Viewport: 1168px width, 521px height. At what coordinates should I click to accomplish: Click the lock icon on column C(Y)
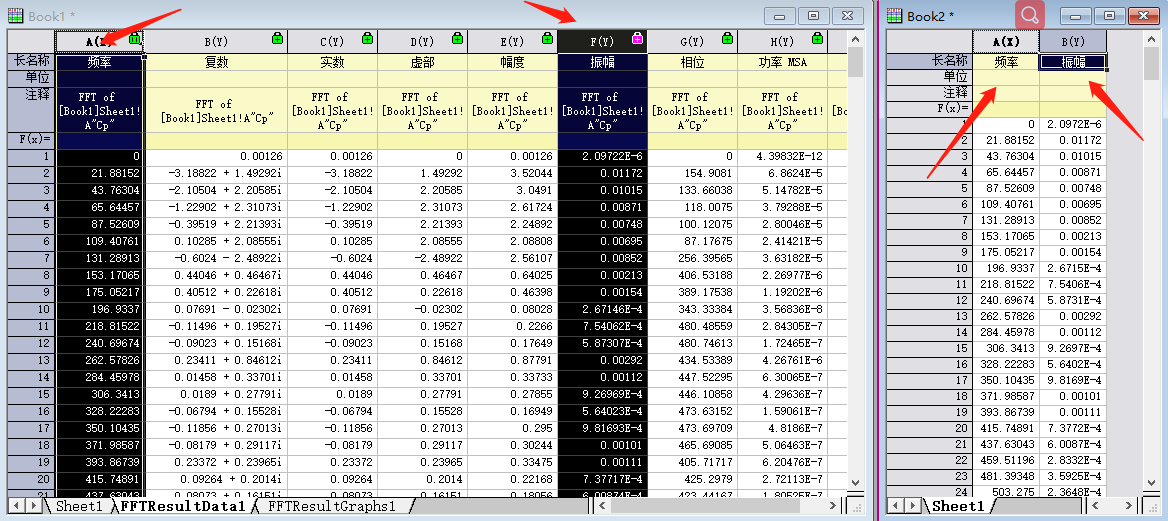367,39
